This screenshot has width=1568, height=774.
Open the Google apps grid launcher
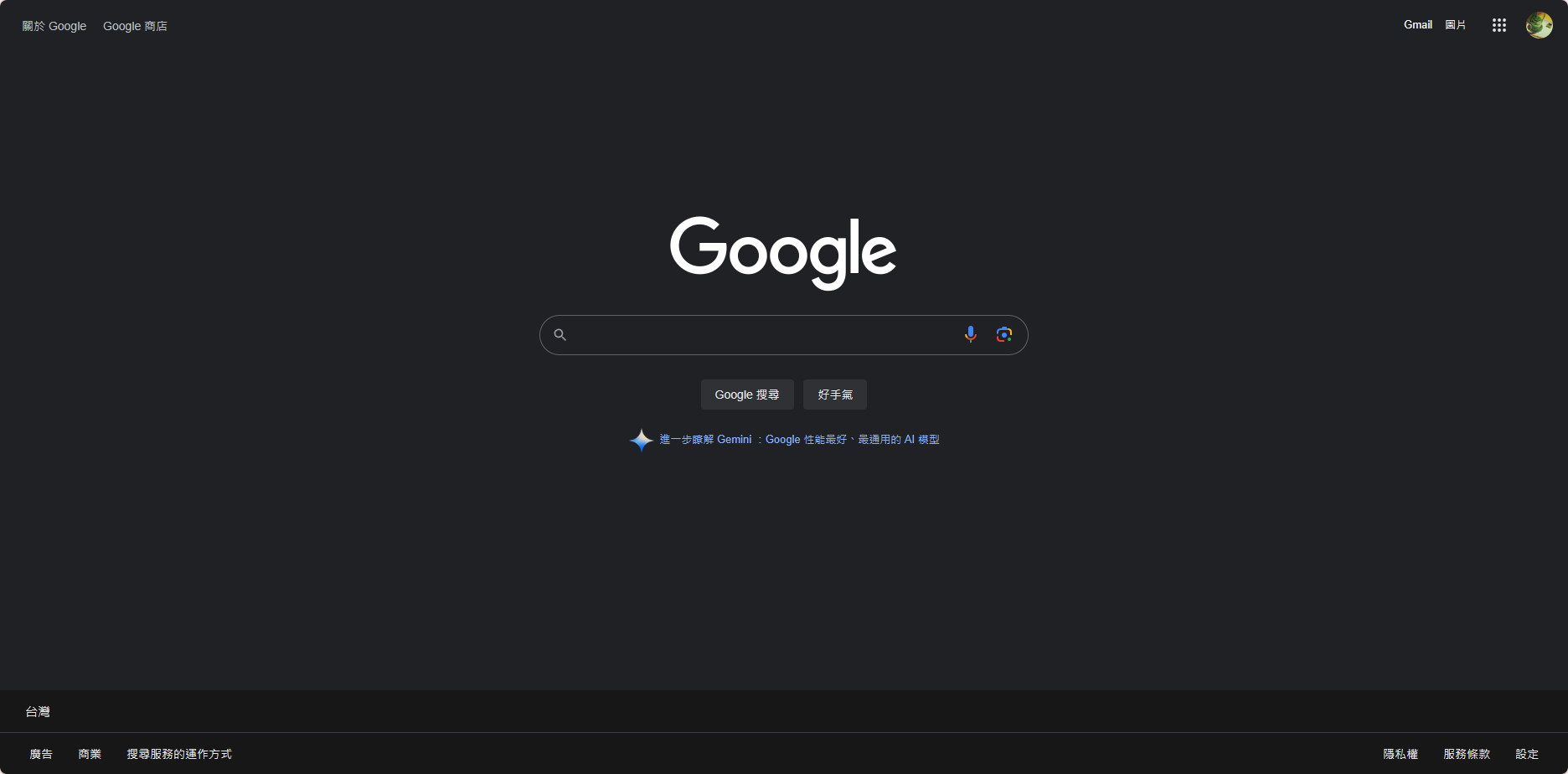[x=1499, y=25]
